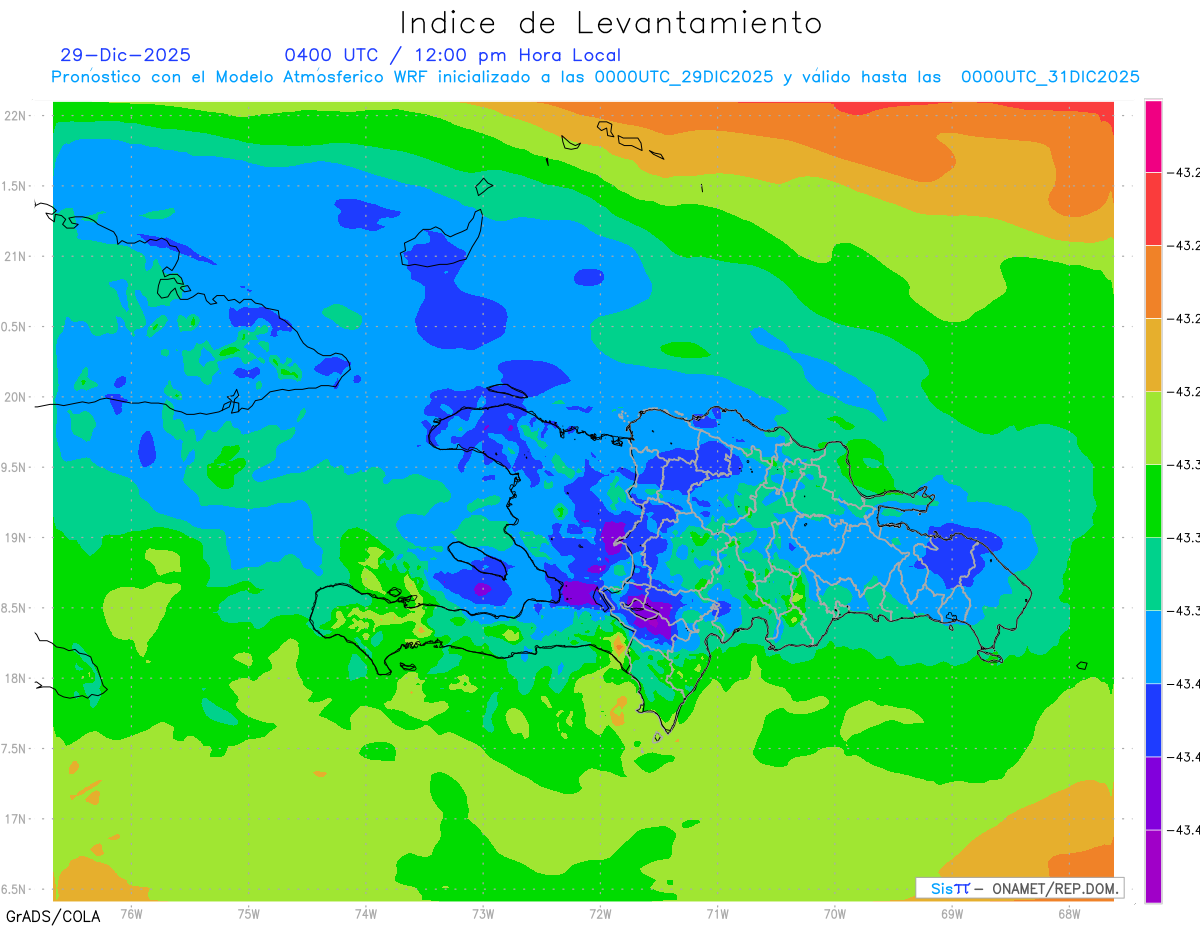The width and height of the screenshot is (1200, 927).
Task: Click the 17N latitude label
Action: click(15, 819)
